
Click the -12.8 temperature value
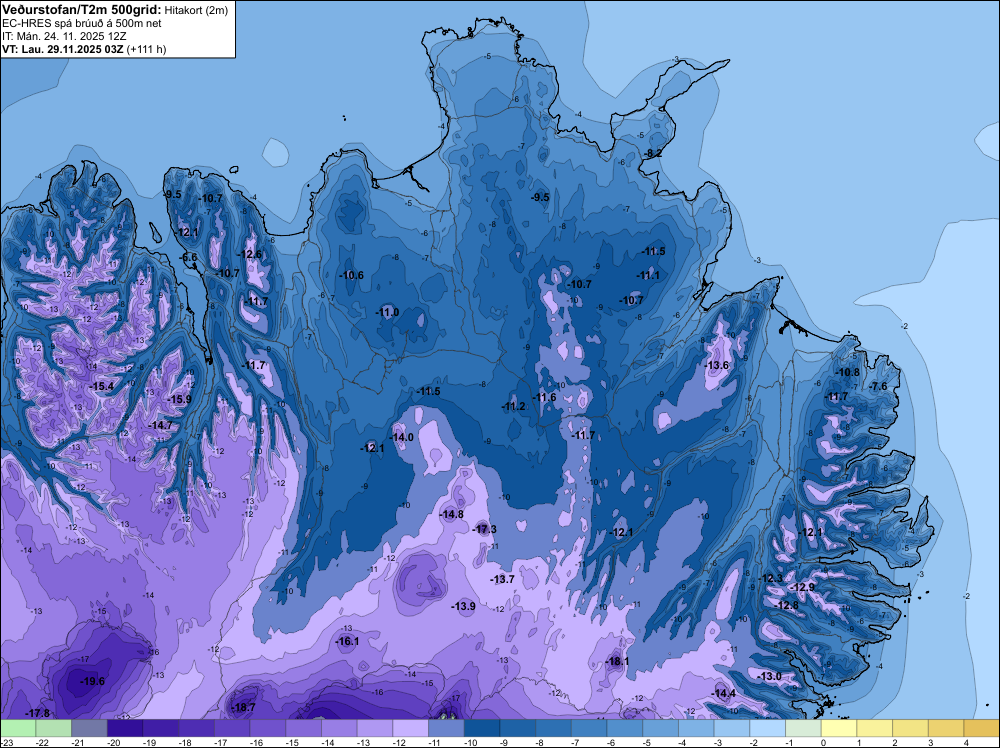[x=786, y=605]
